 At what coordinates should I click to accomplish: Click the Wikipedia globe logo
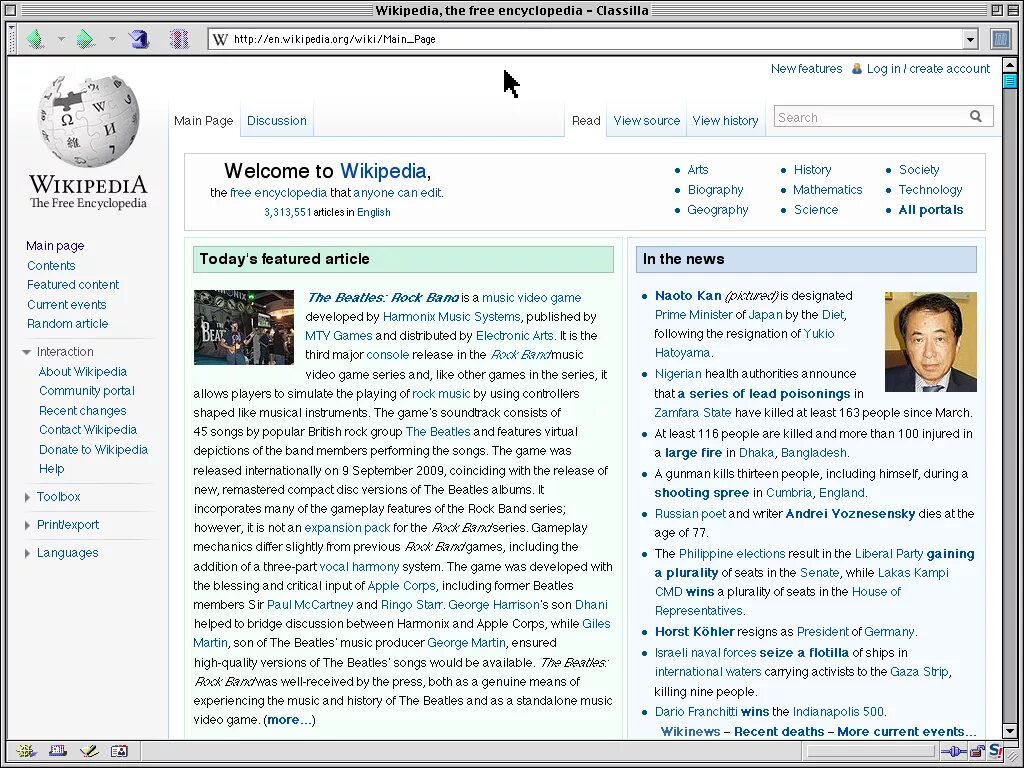point(88,121)
